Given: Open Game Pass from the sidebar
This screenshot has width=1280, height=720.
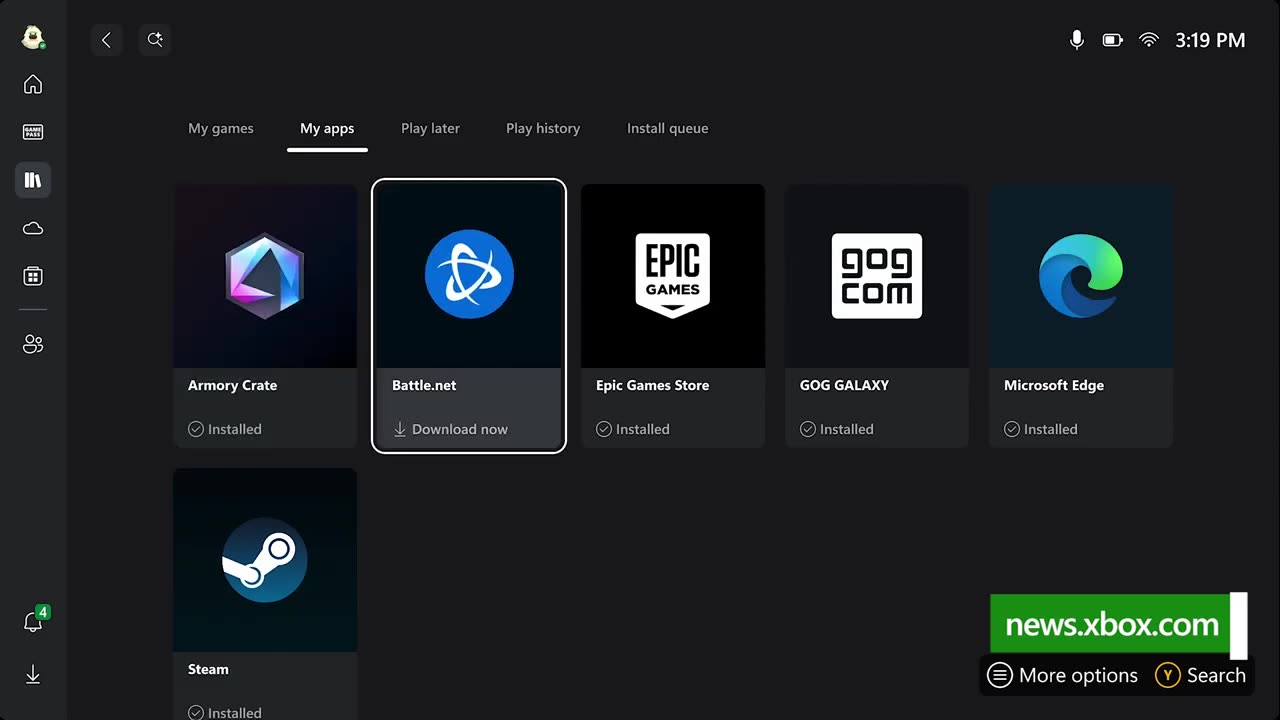Looking at the screenshot, I should [33, 132].
